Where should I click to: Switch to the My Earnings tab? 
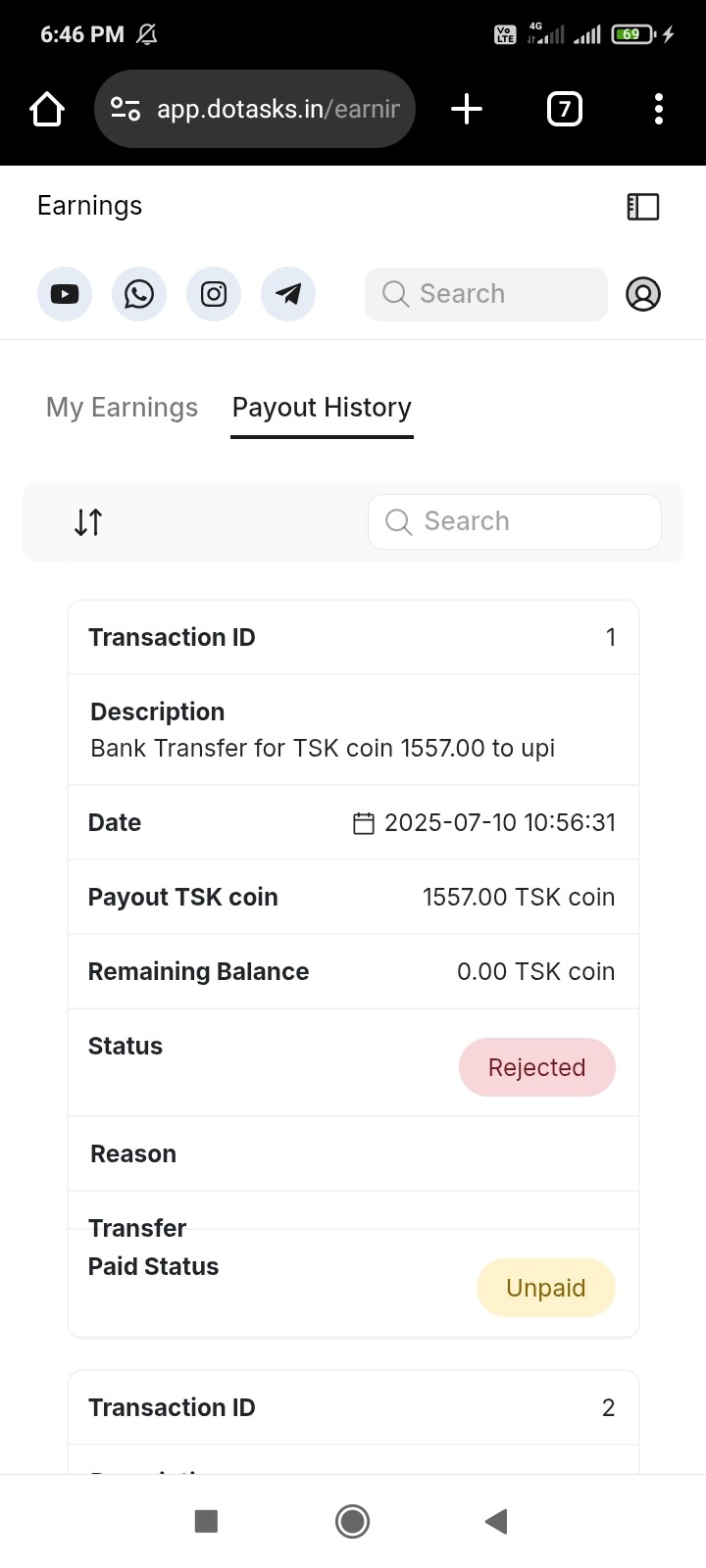123,408
